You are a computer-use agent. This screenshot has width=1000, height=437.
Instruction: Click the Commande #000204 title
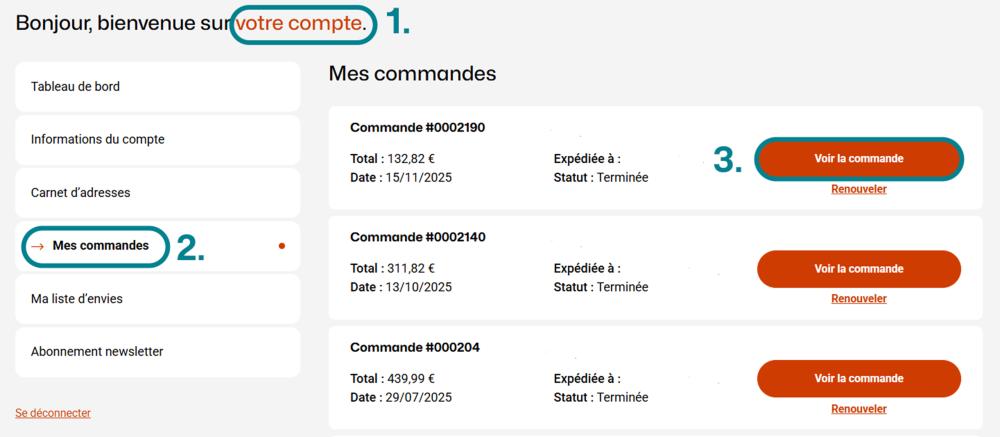pos(414,348)
